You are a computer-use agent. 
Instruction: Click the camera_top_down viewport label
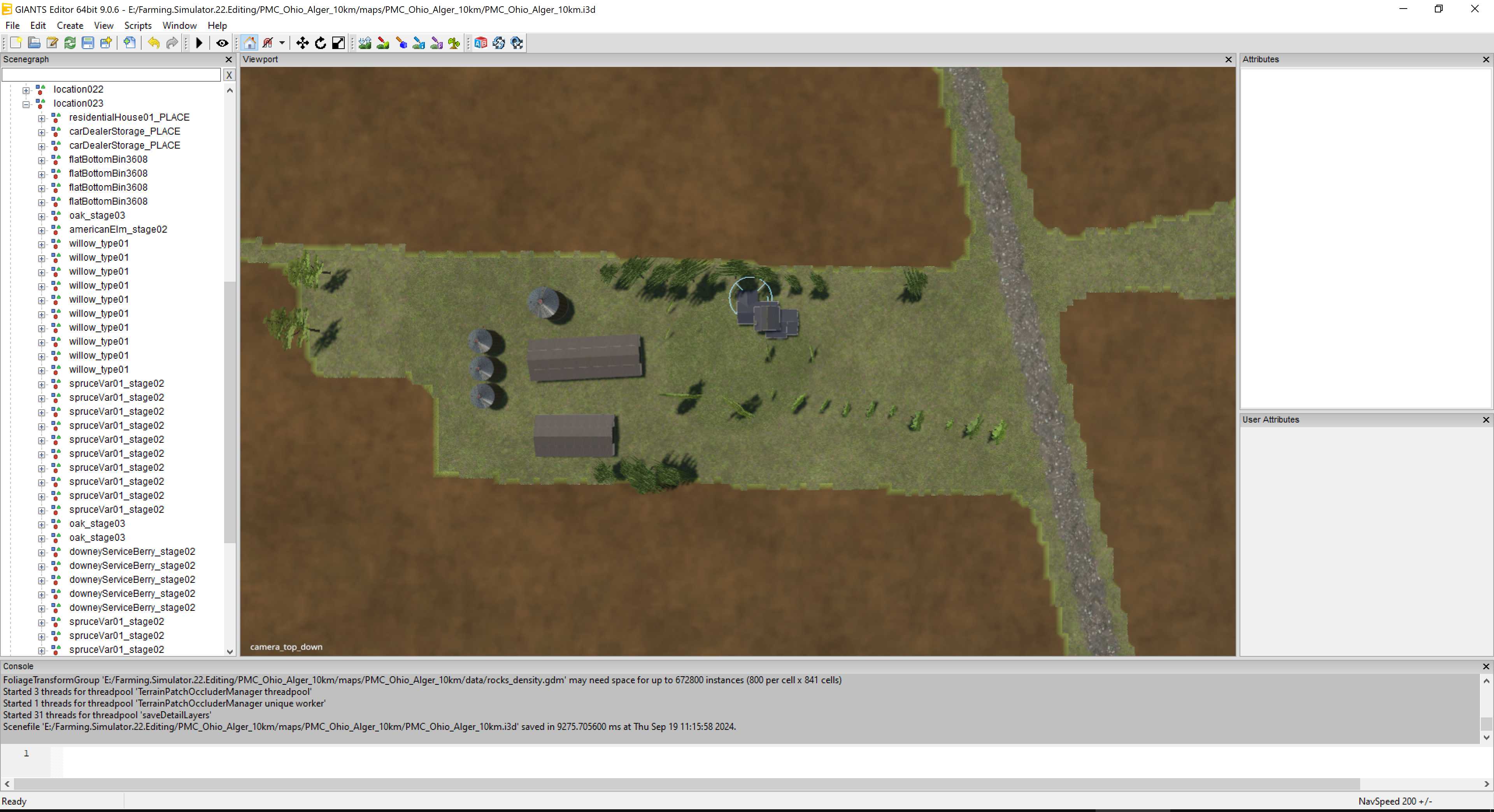click(x=286, y=647)
